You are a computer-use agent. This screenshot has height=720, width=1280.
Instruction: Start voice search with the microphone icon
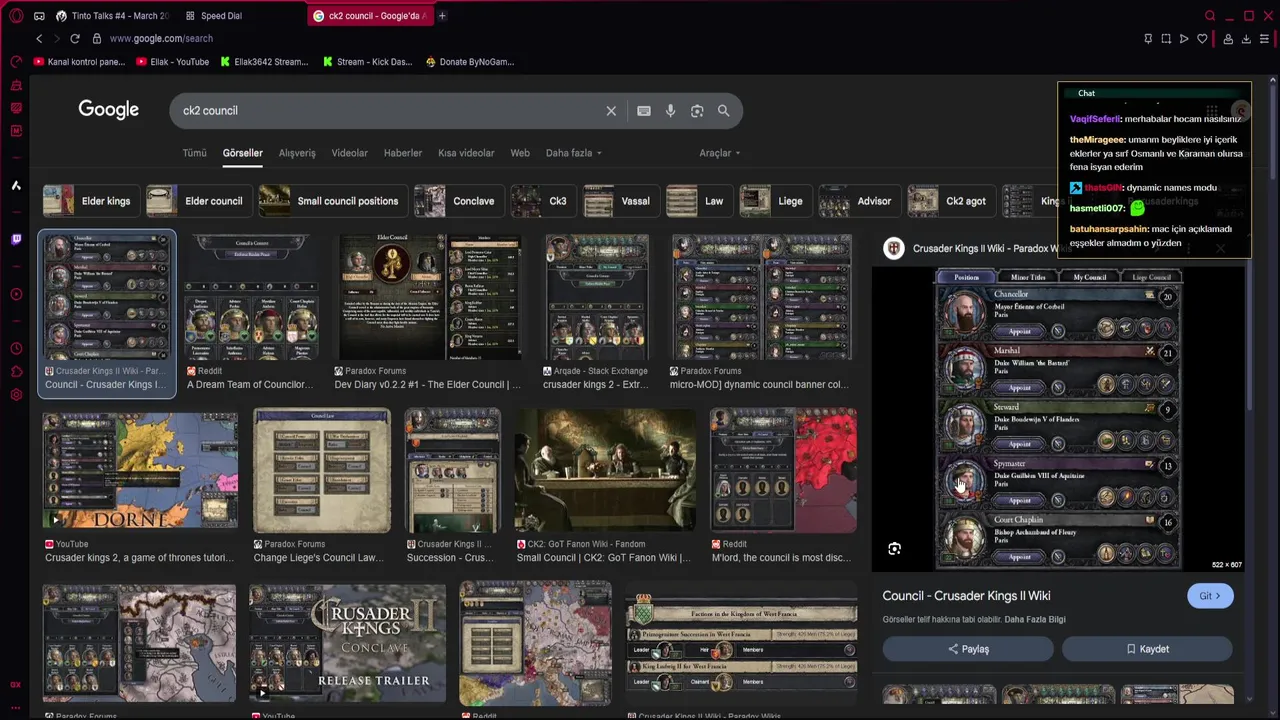671,111
